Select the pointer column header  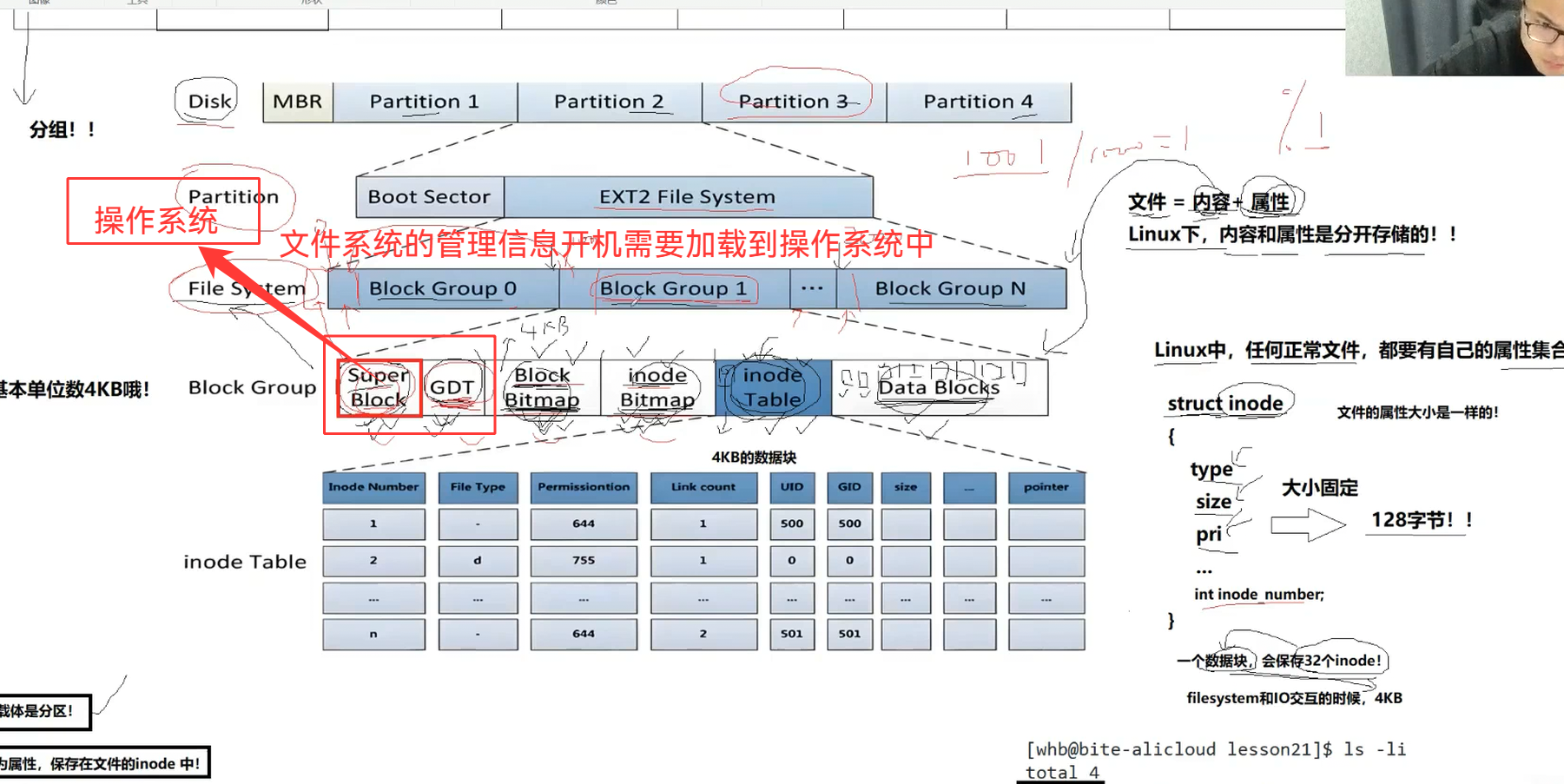(1046, 487)
